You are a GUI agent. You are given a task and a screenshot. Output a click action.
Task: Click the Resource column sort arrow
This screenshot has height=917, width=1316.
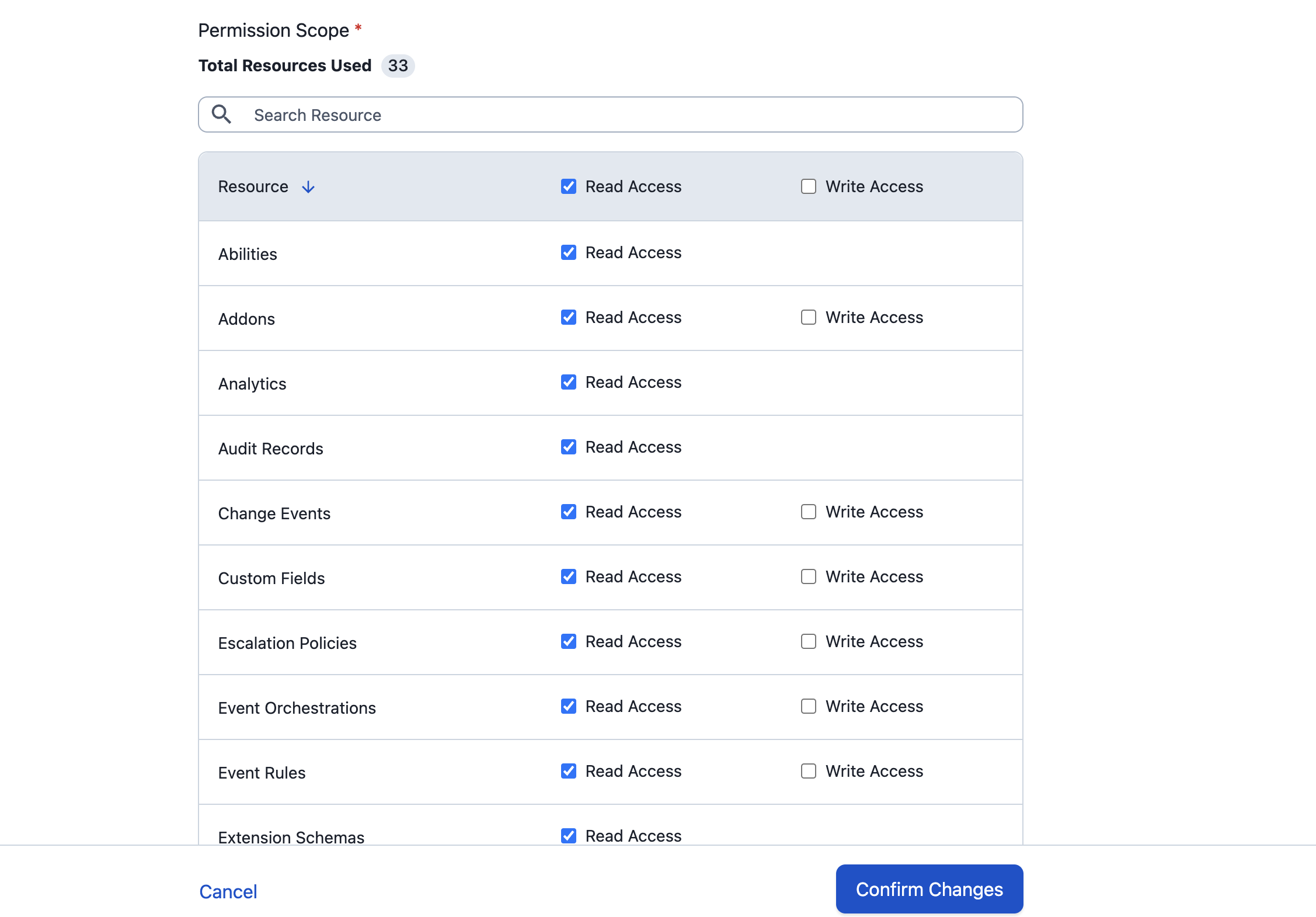308,187
